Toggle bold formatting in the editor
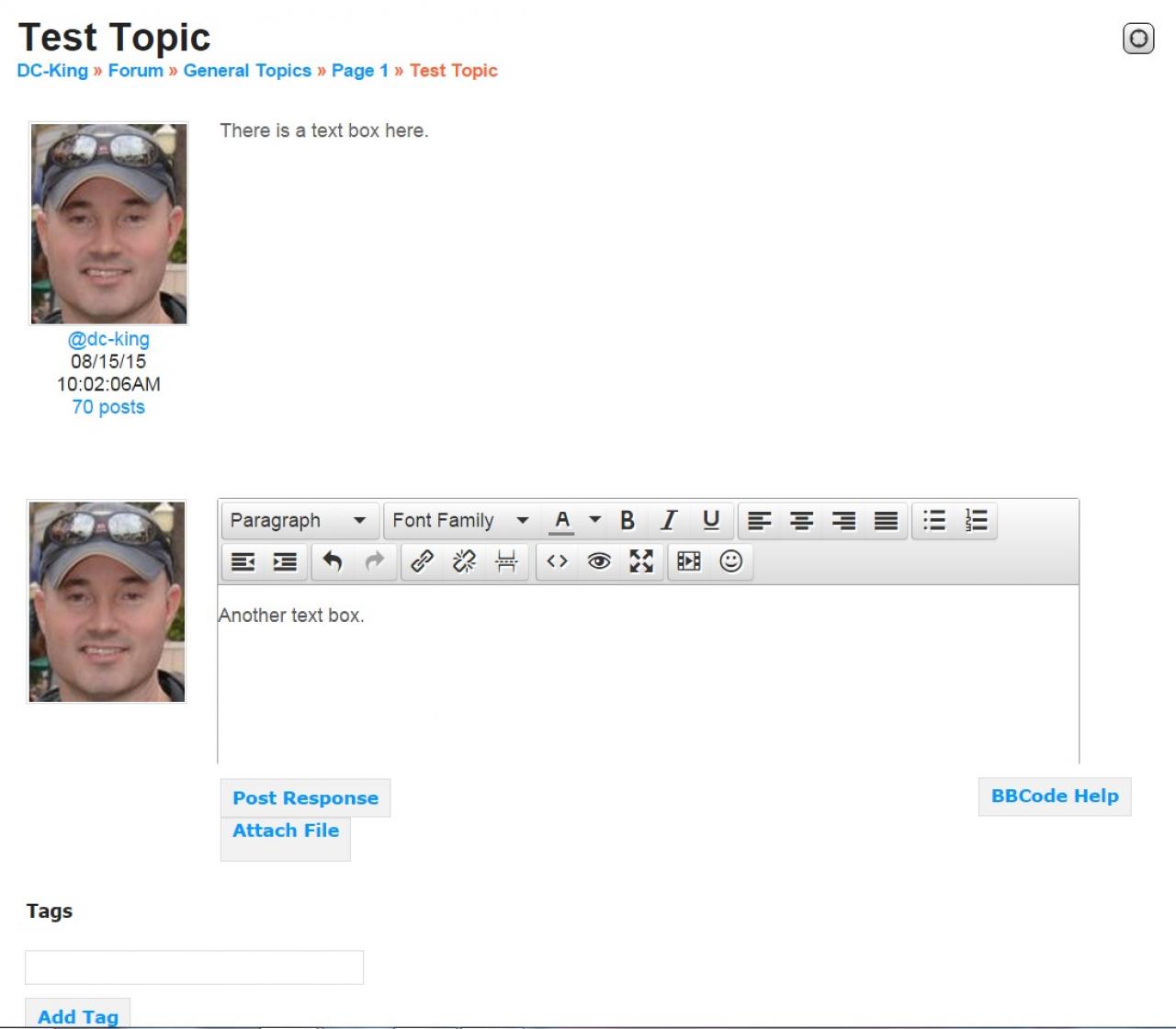Image resolution: width=1176 pixels, height=1029 pixels. point(628,521)
